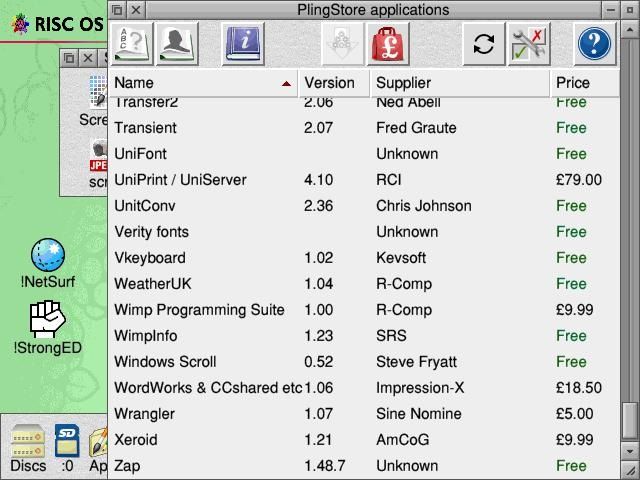
Task: Open the blue information book icon
Action: pos(242,44)
